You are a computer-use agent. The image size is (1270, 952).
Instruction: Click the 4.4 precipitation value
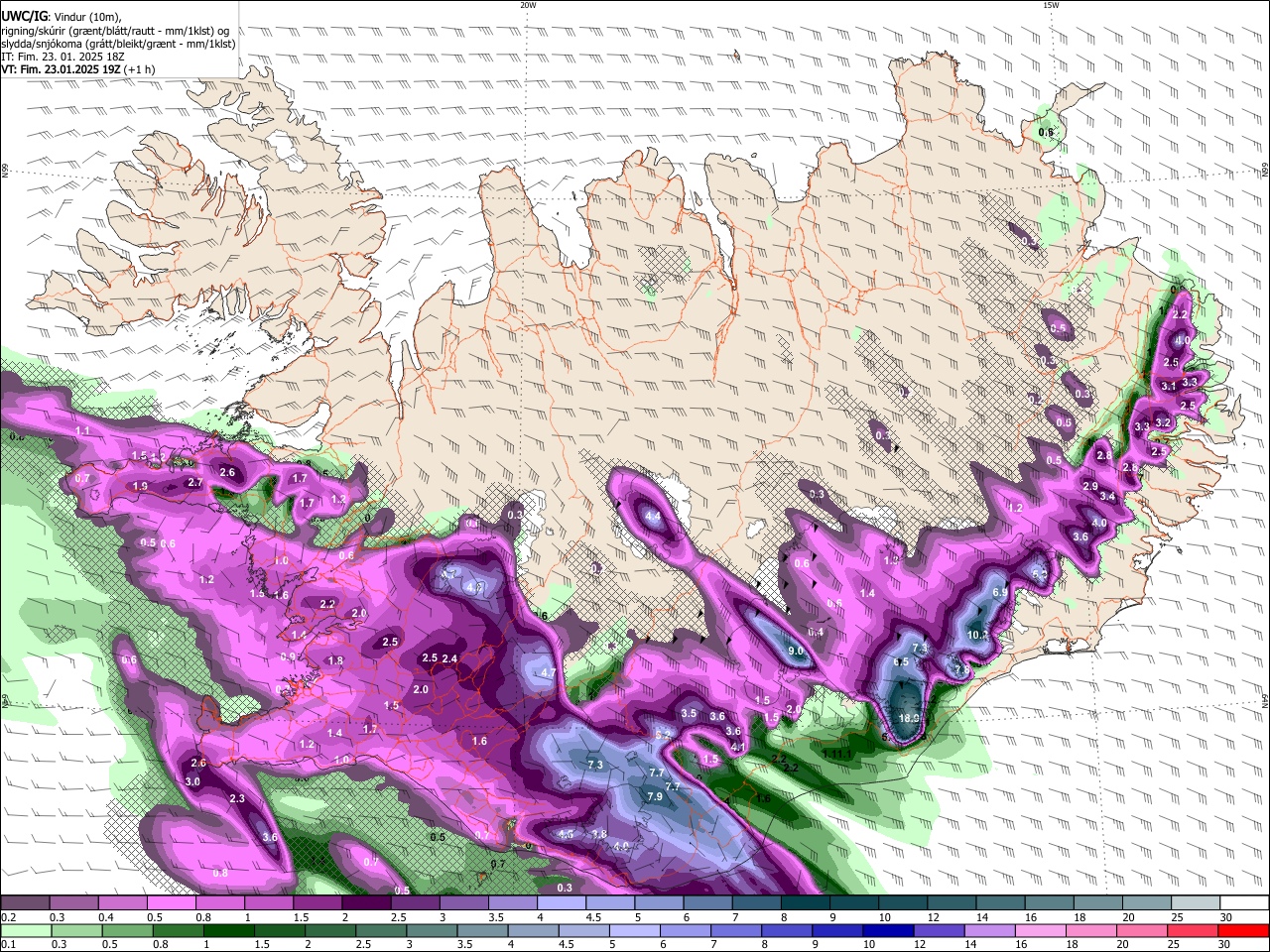[653, 517]
